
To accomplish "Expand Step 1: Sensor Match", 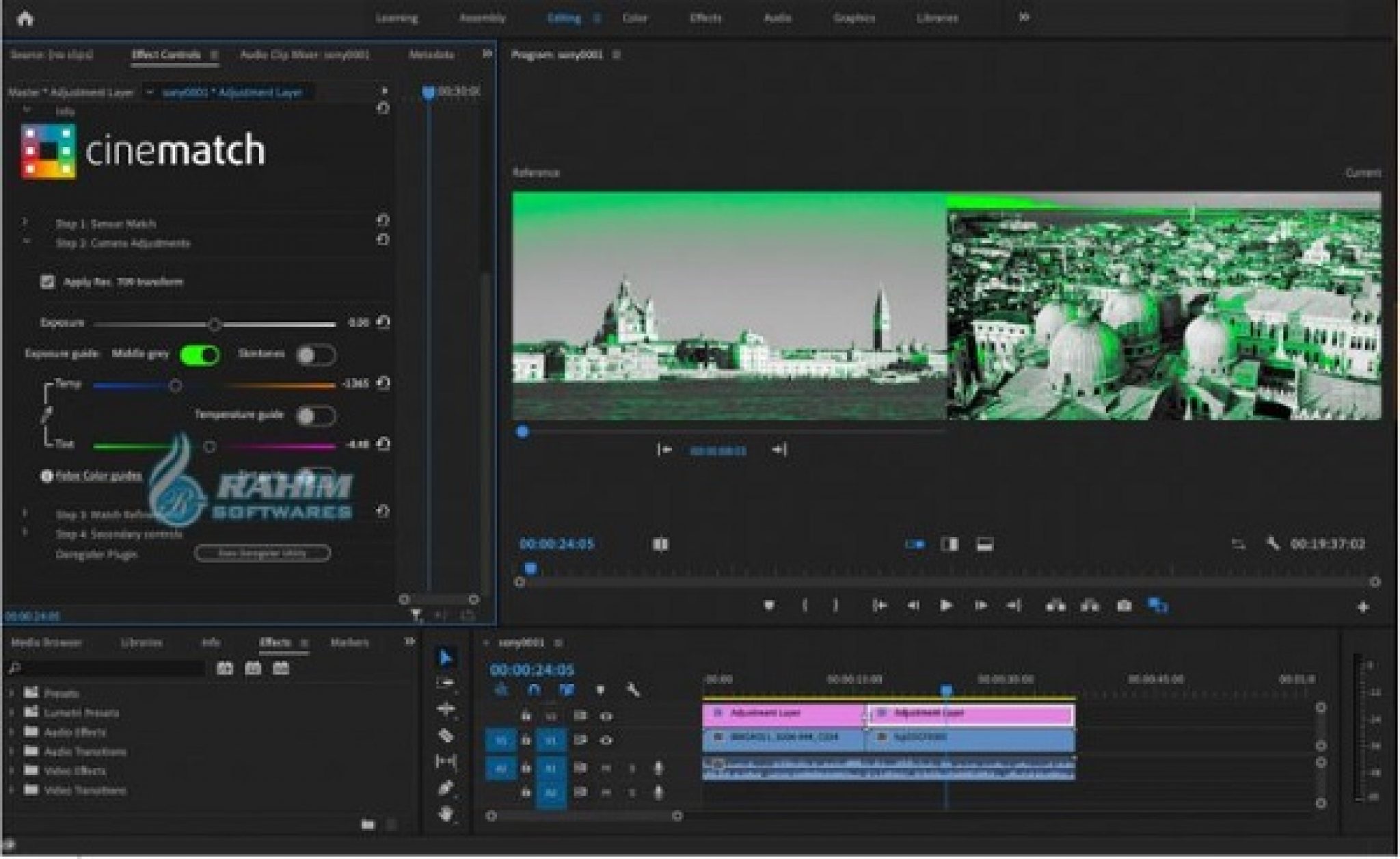I will (25, 222).
